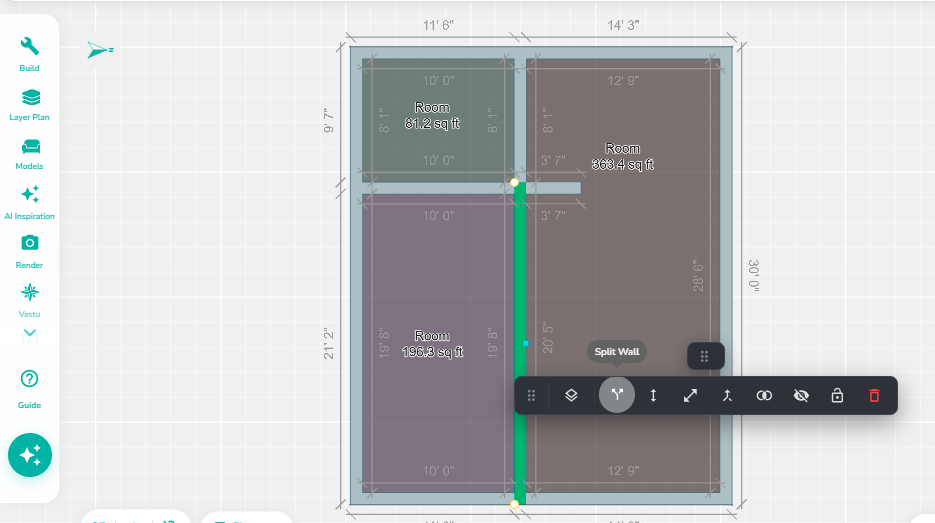Click the 28' 6" interior dimension label

point(698,276)
